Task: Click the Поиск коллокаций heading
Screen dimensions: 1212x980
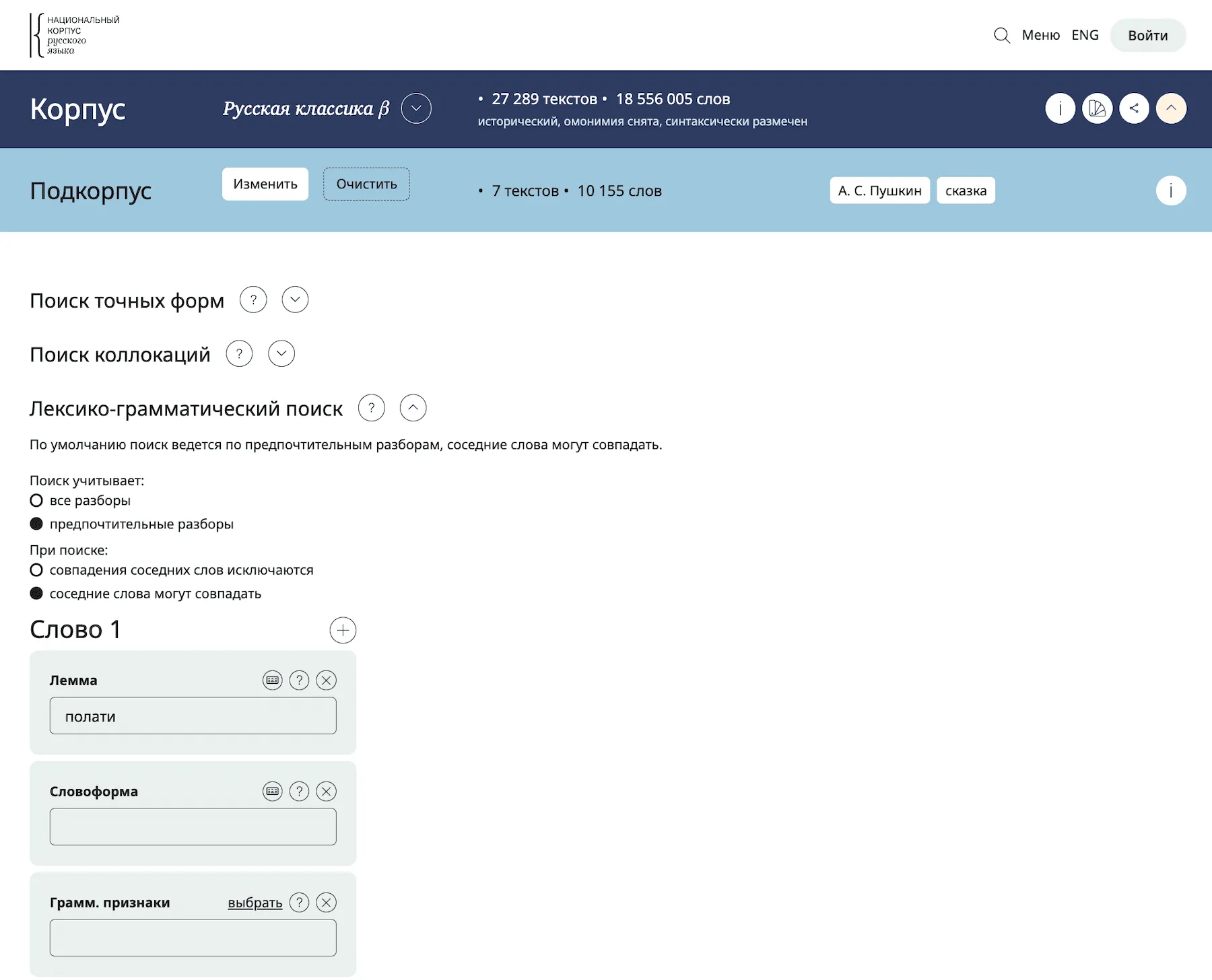Action: point(120,354)
